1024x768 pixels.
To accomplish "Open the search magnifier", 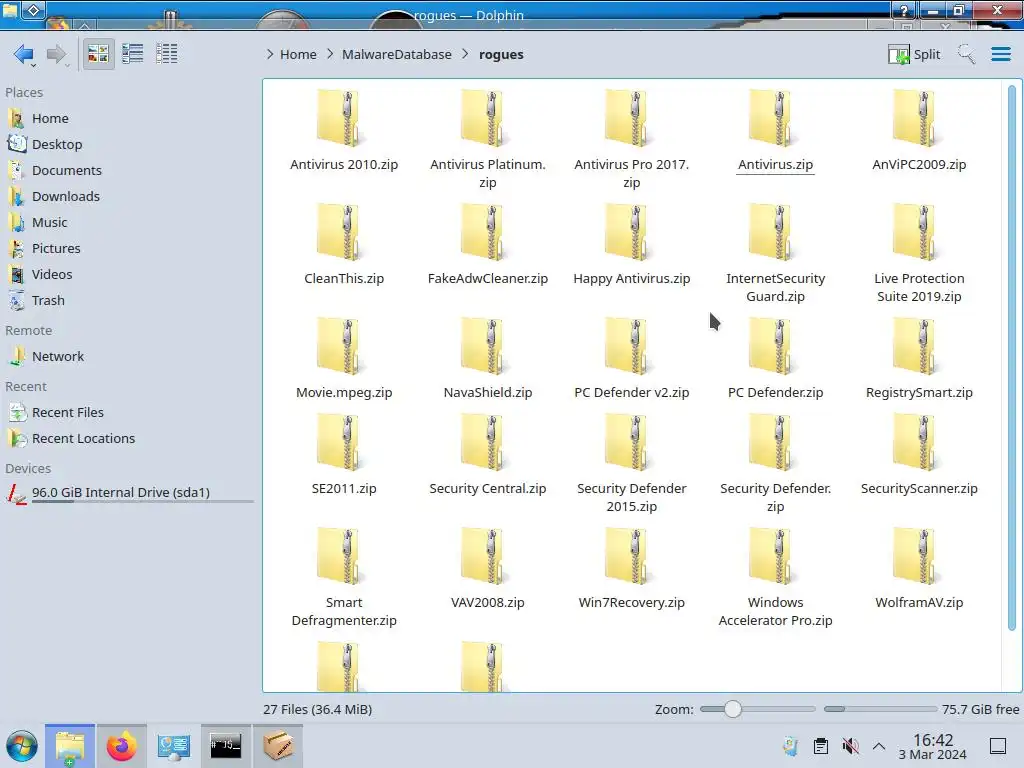I will [966, 54].
